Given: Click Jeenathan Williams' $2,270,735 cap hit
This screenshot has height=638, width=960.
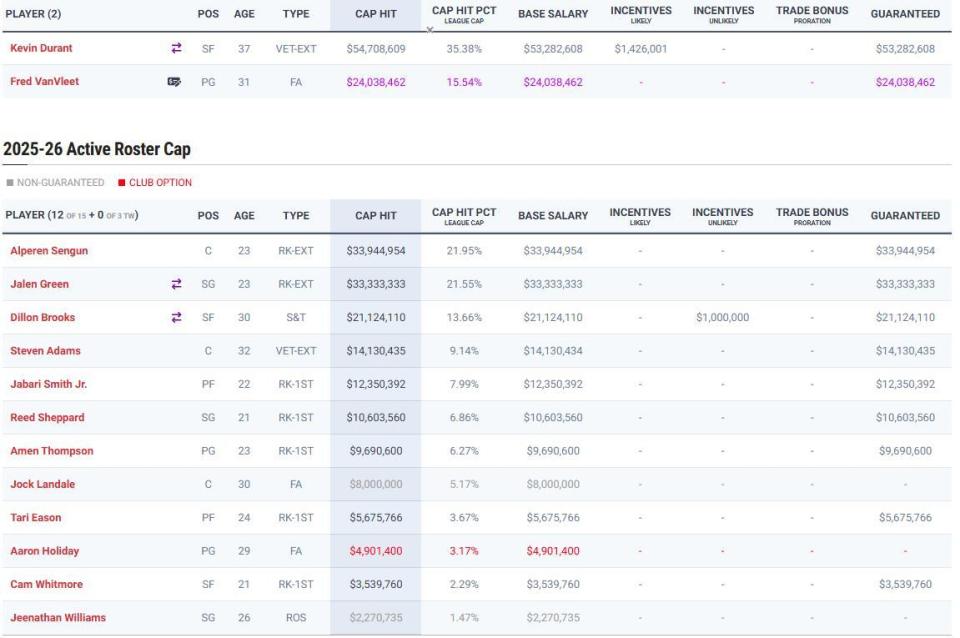Looking at the screenshot, I should [x=375, y=618].
